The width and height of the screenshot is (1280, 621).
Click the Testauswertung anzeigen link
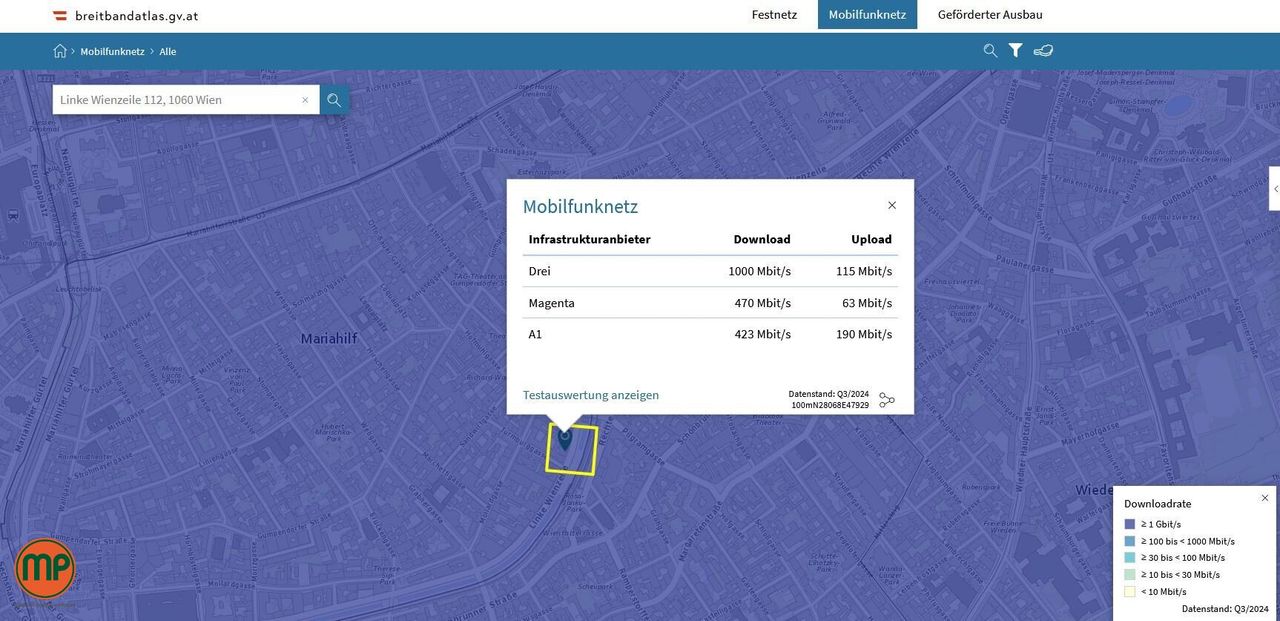pos(590,395)
